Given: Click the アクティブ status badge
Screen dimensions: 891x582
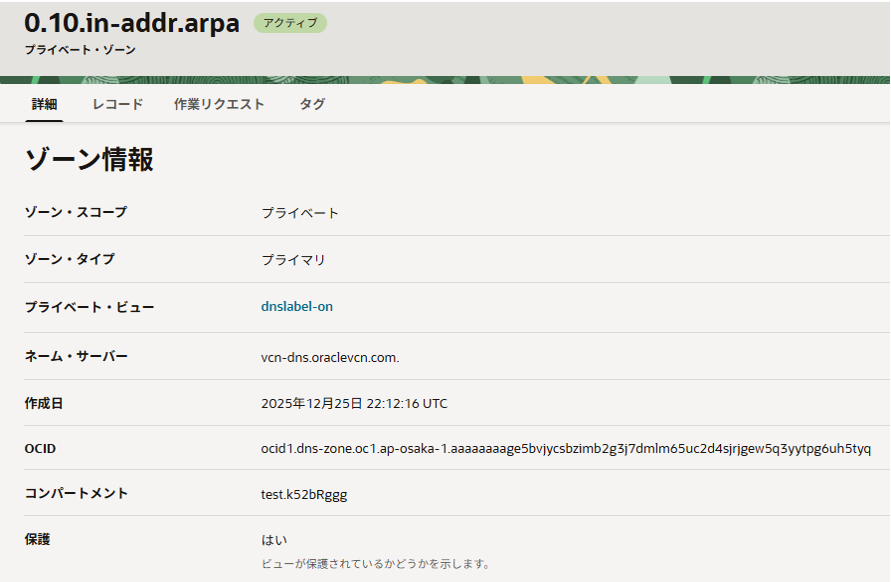Looking at the screenshot, I should point(290,23).
